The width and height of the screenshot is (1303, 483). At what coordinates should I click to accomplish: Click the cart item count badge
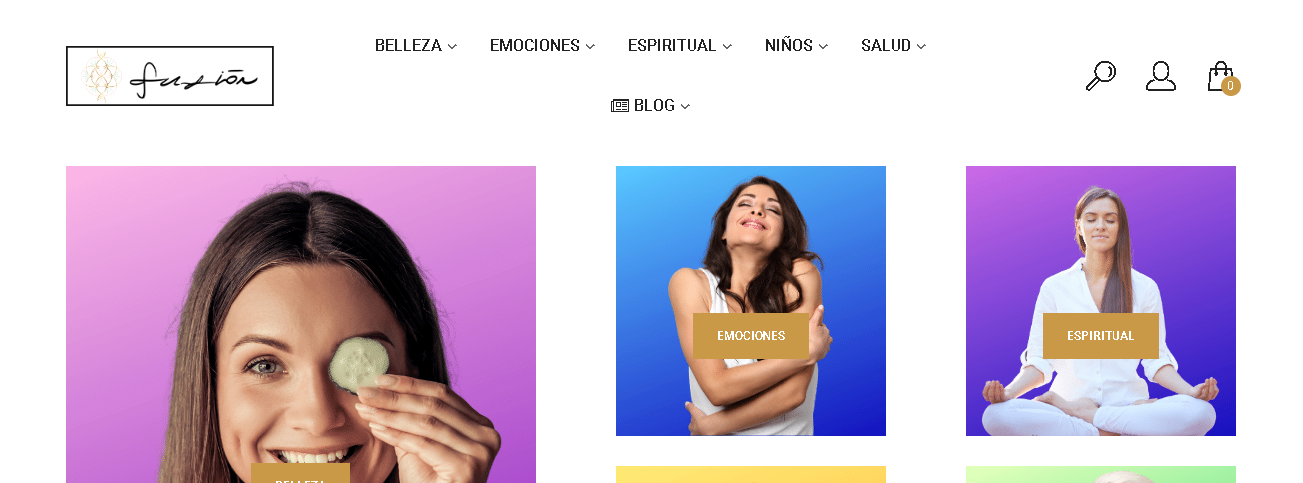coord(1231,86)
